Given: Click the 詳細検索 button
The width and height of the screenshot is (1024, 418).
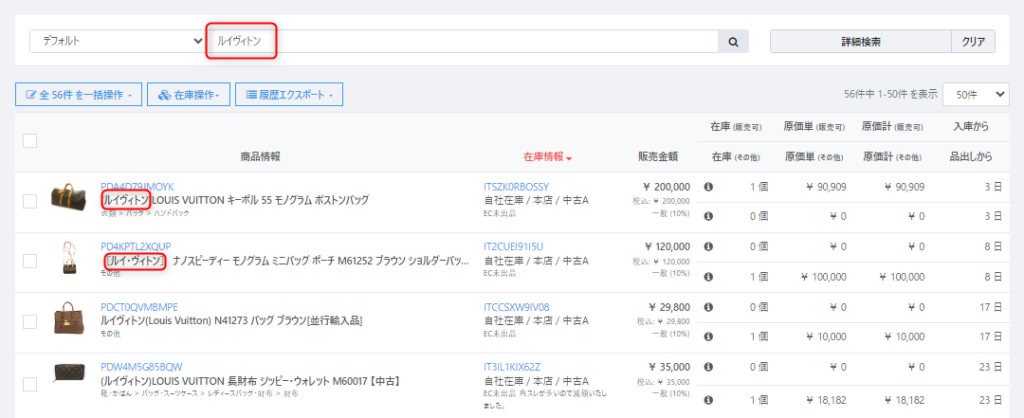Looking at the screenshot, I should pos(861,41).
